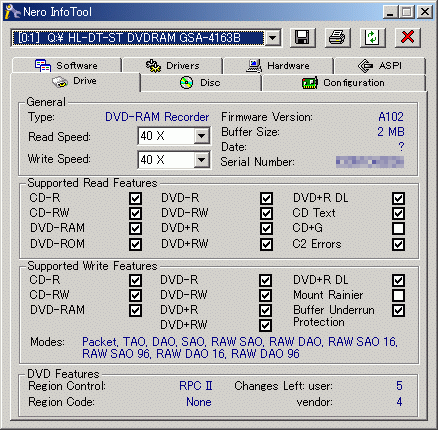Toggle DVD+R DL write feature checkbox
The image size is (438, 430).
point(399,280)
